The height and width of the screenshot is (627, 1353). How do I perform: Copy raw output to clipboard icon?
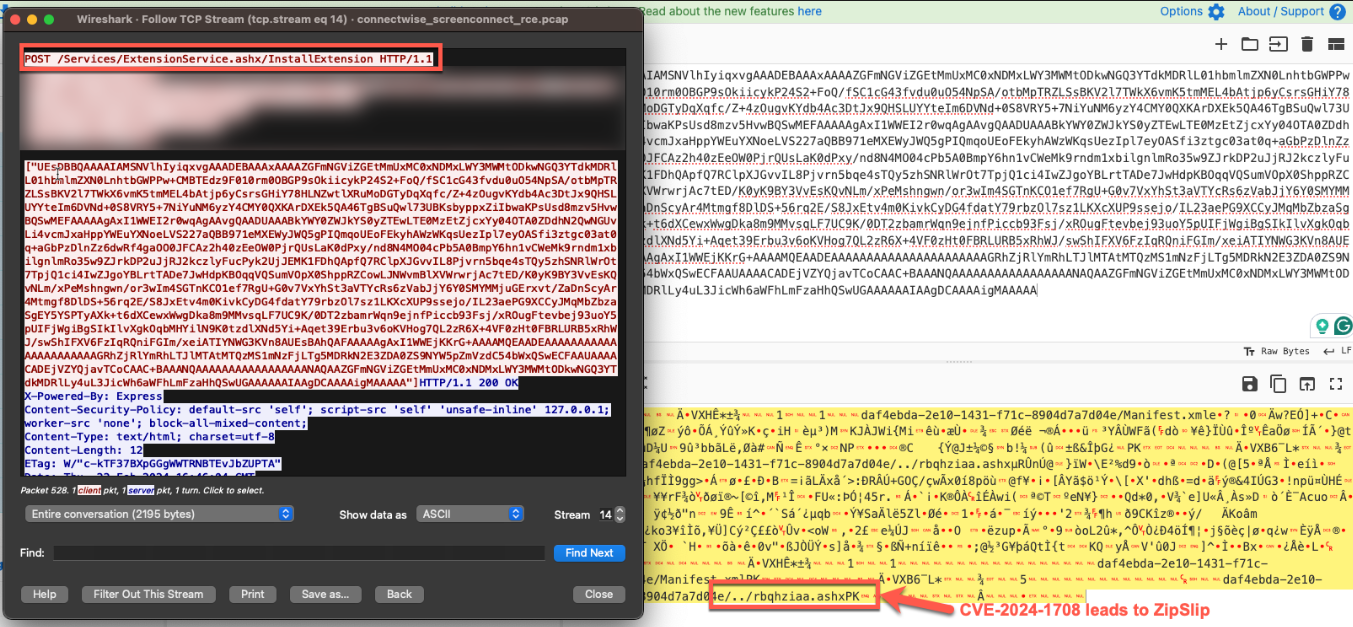(x=1278, y=384)
